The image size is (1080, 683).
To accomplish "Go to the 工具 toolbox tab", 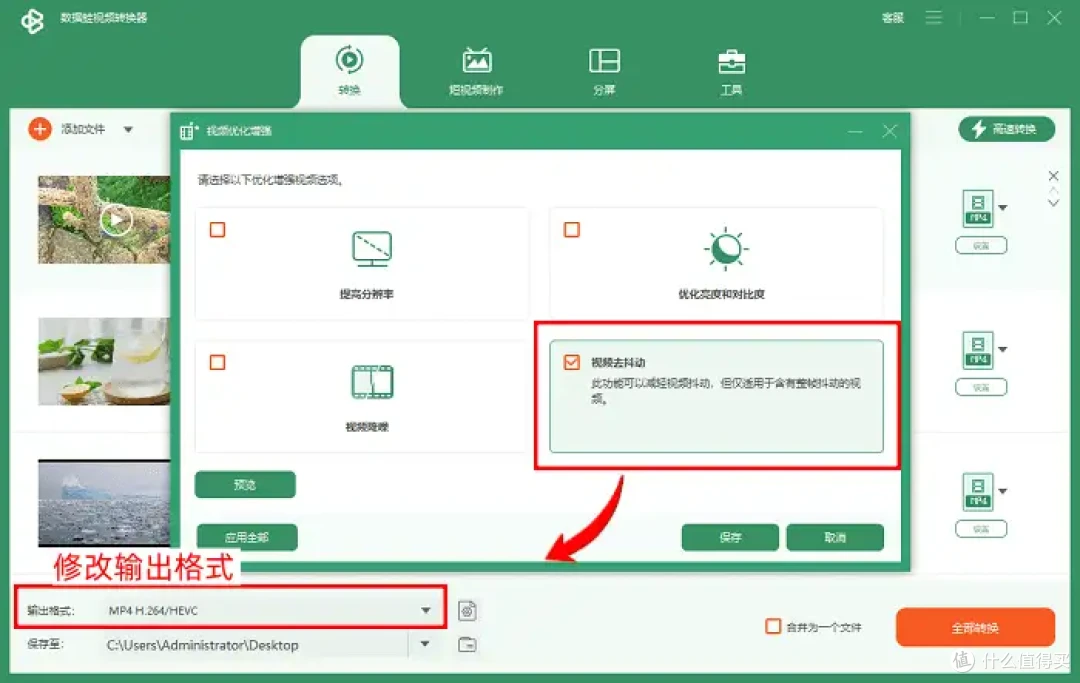I will 731,71.
